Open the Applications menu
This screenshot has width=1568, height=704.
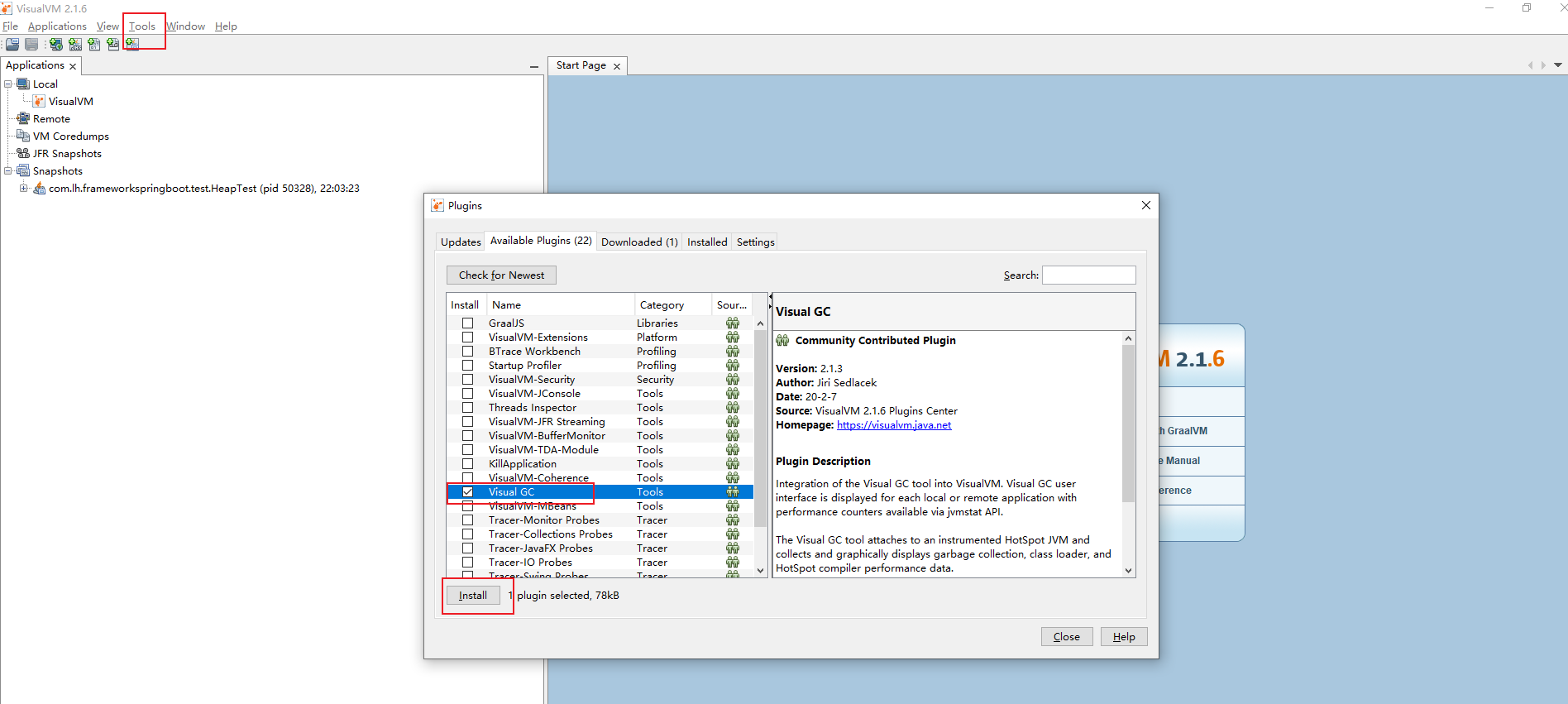(57, 26)
